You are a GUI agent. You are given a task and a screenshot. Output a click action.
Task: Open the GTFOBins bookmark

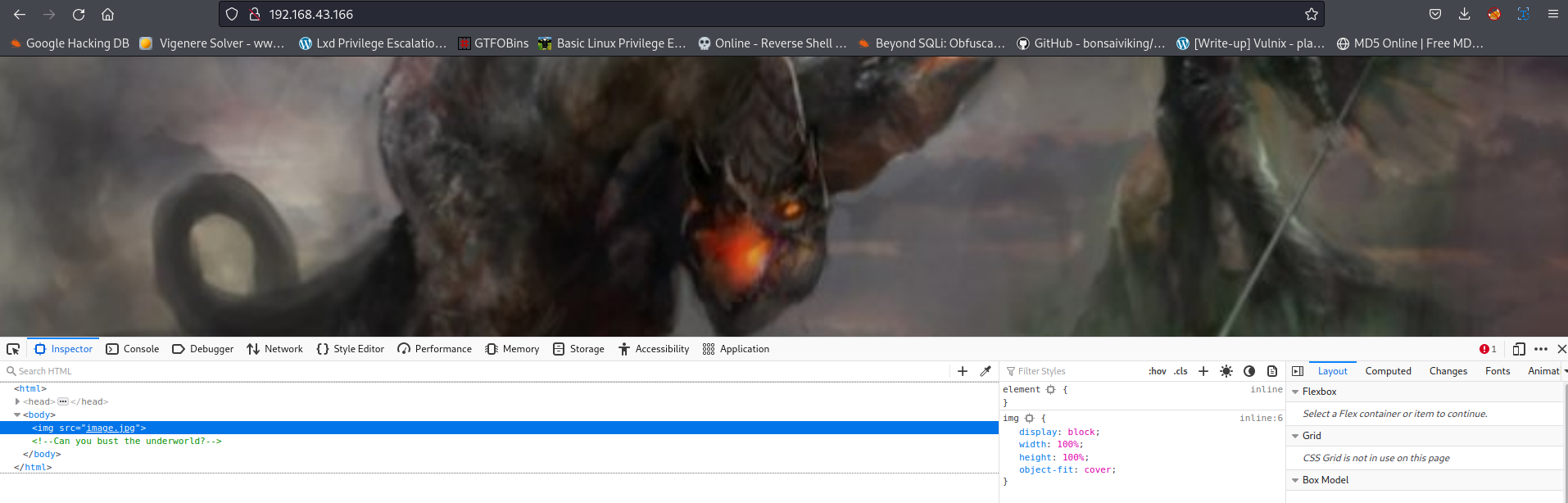tap(493, 43)
